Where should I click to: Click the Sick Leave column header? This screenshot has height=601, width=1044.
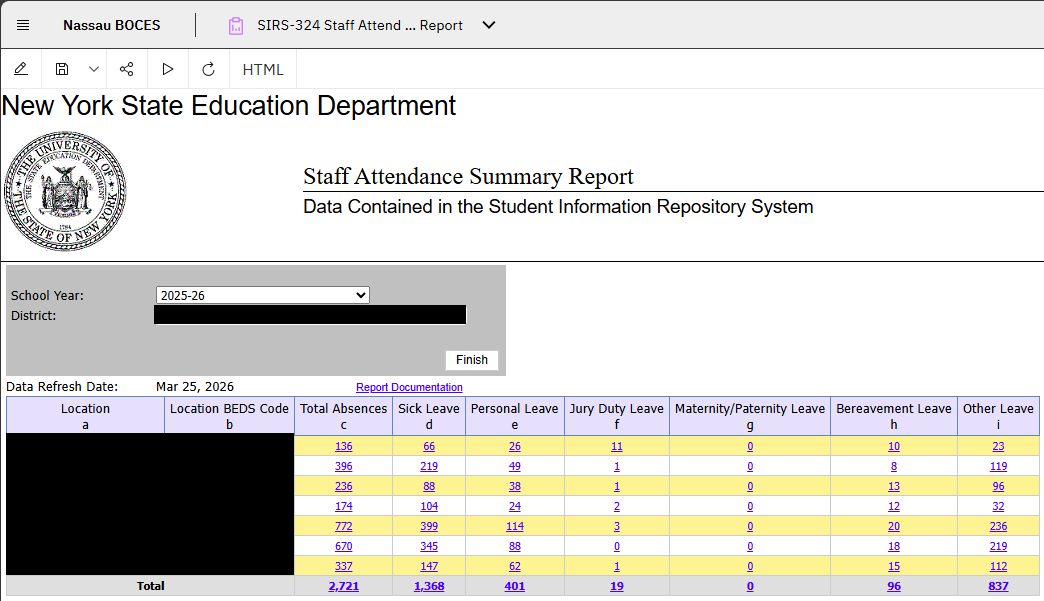click(x=429, y=416)
